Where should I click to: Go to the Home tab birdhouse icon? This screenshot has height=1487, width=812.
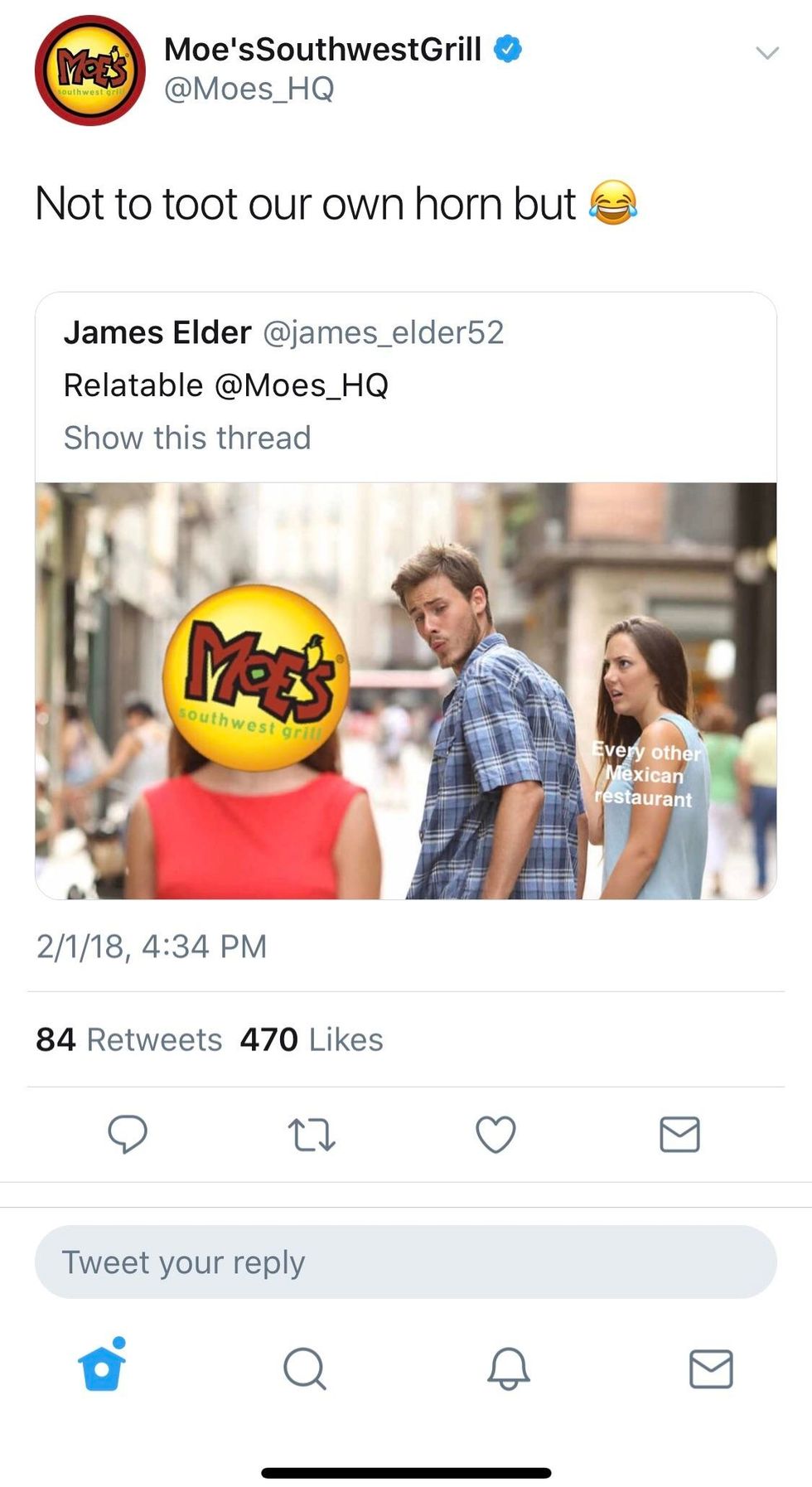point(102,1363)
